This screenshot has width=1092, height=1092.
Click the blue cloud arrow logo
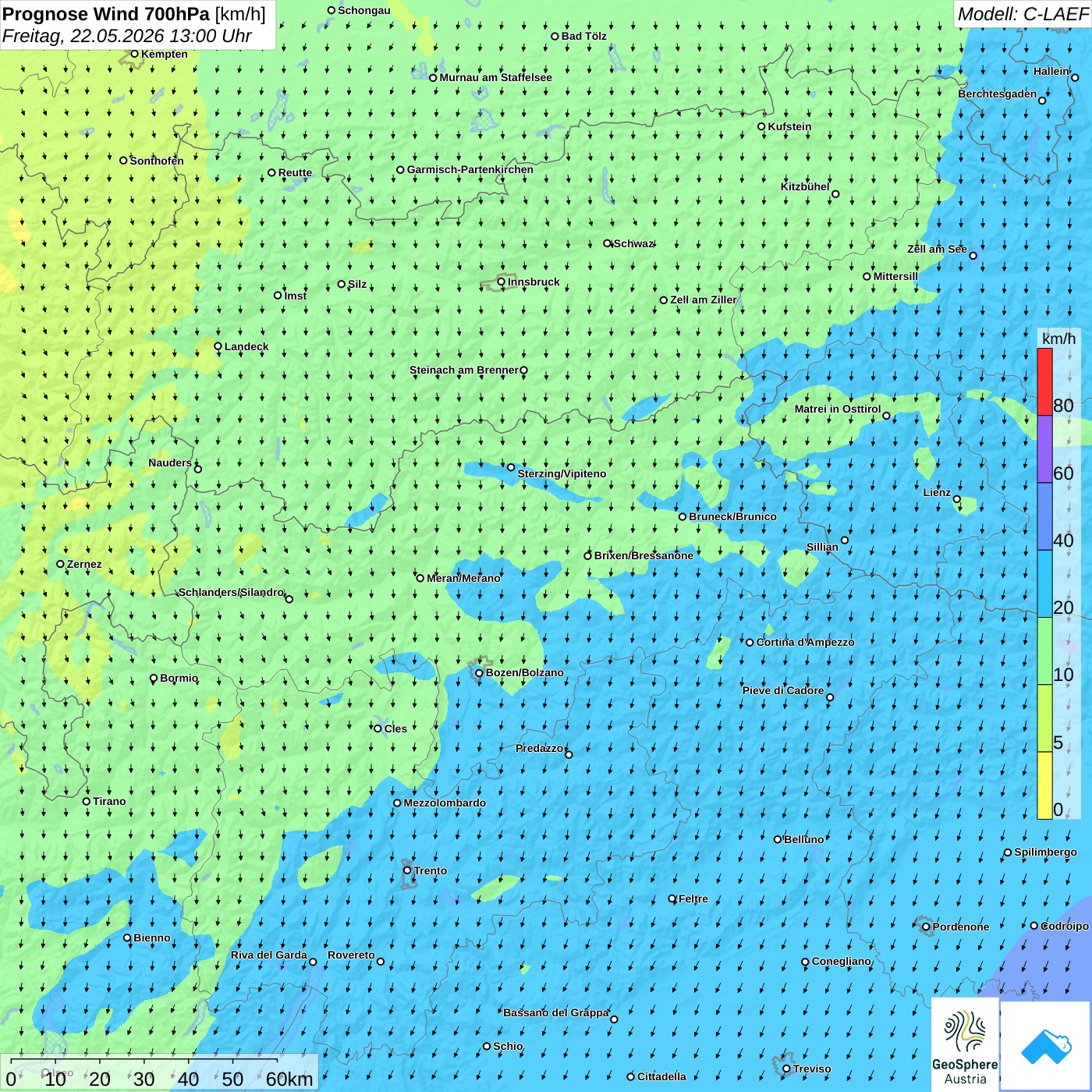click(x=1045, y=1045)
